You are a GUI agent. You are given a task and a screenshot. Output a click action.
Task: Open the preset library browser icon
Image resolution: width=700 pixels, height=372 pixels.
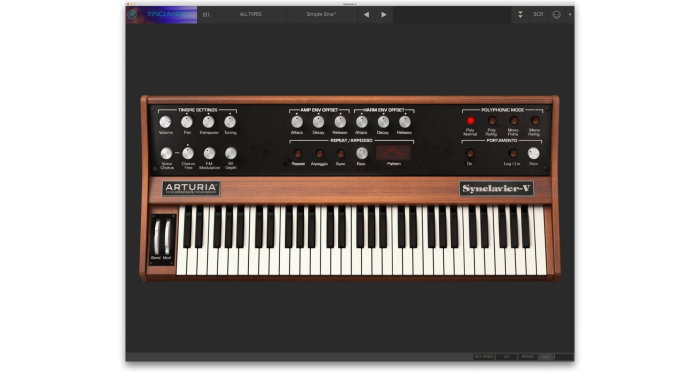point(206,15)
